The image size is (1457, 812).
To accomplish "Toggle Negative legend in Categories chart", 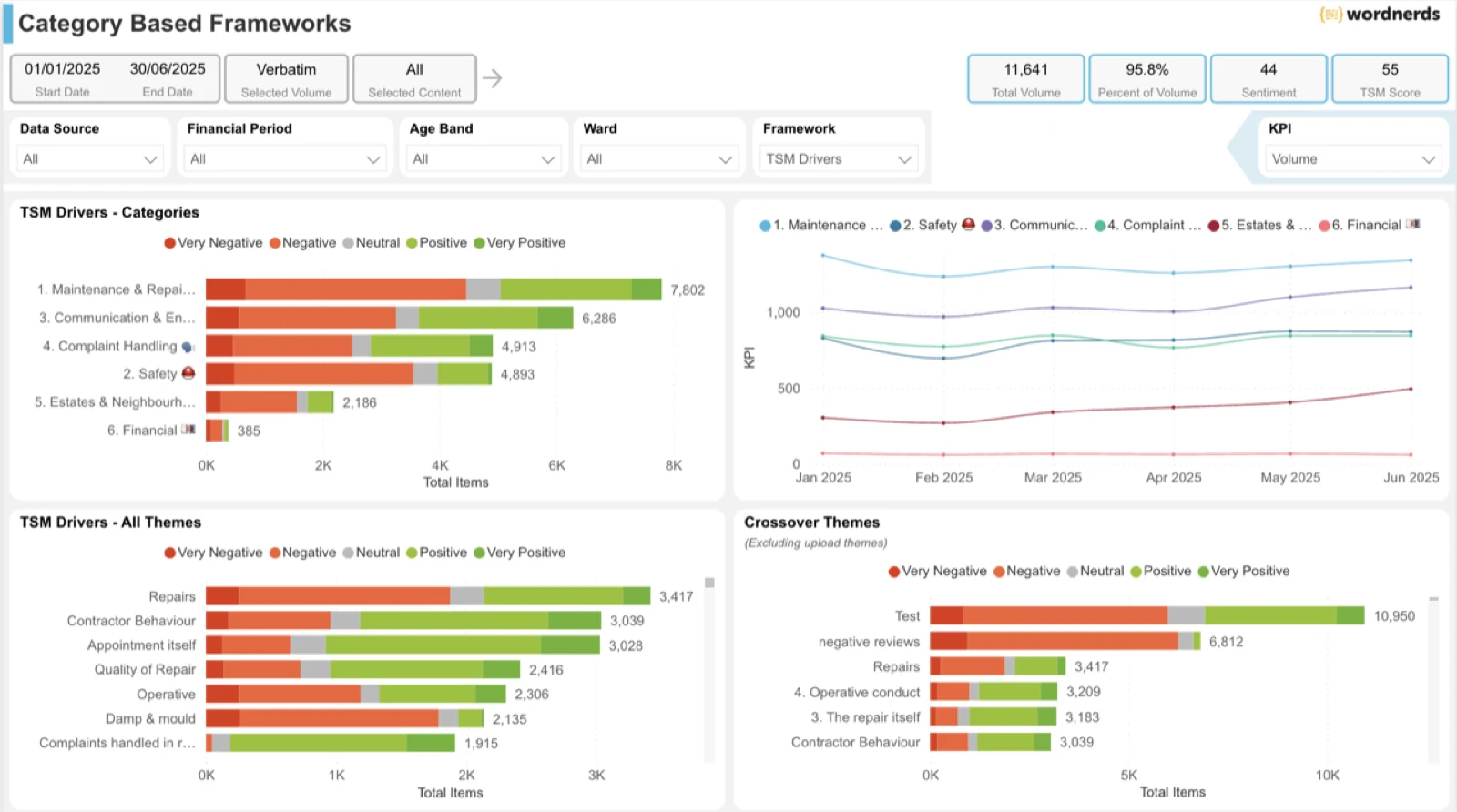I will (302, 243).
